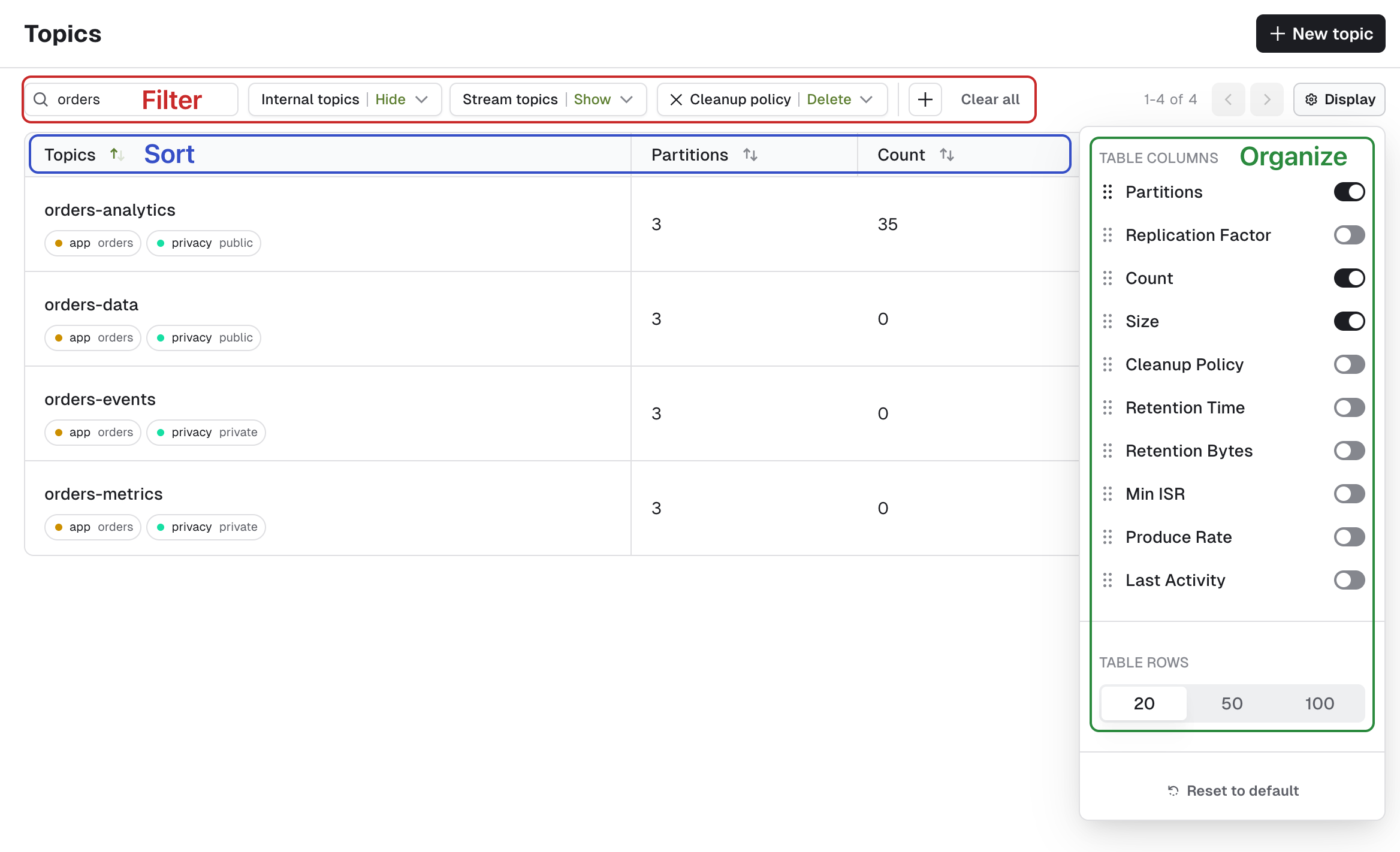Screen dimensions: 1400x852
Task: Sort by Topics column arrows icon
Action: (x=117, y=155)
